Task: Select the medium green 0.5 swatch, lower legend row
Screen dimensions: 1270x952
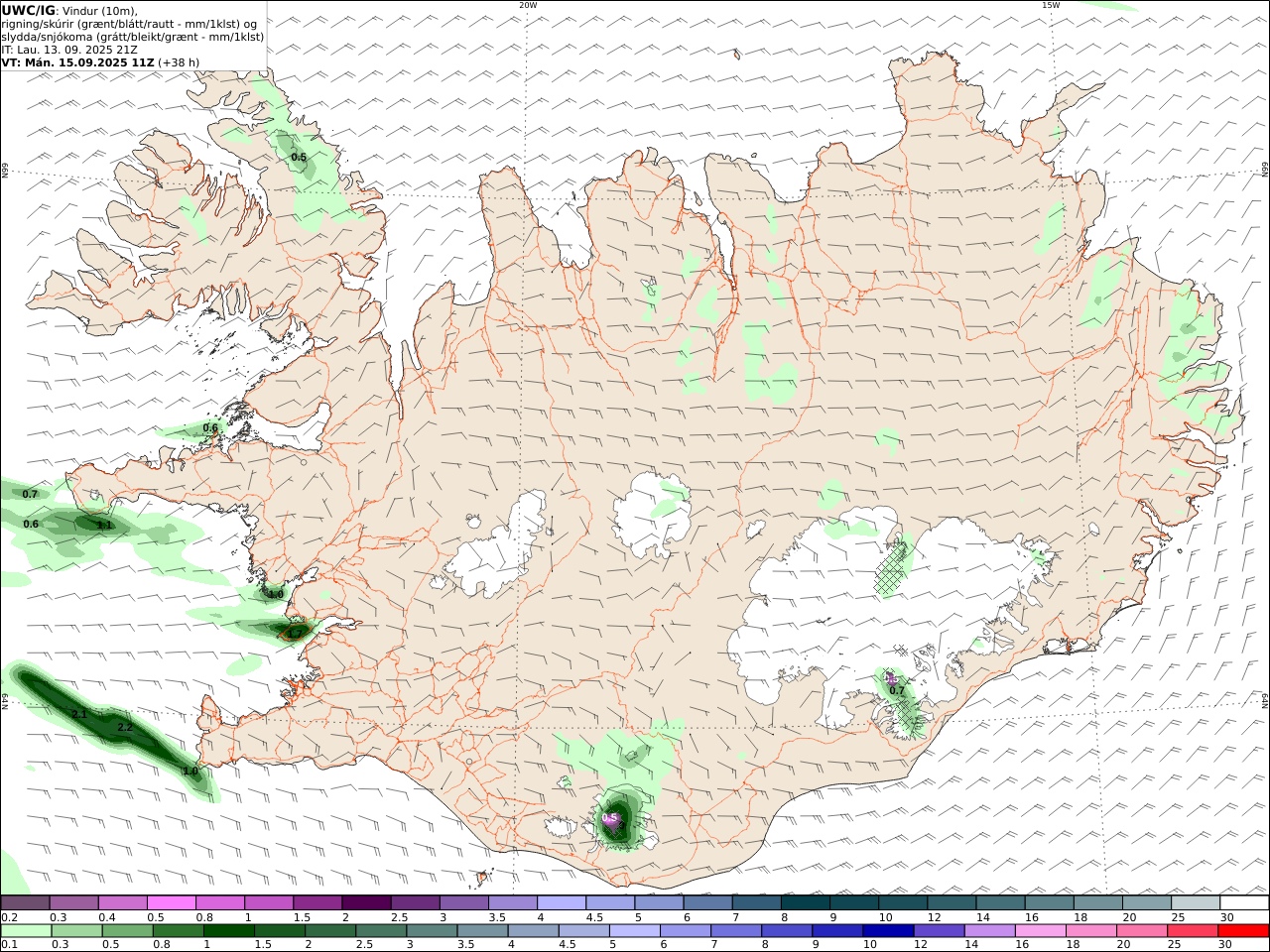Action: (127, 930)
